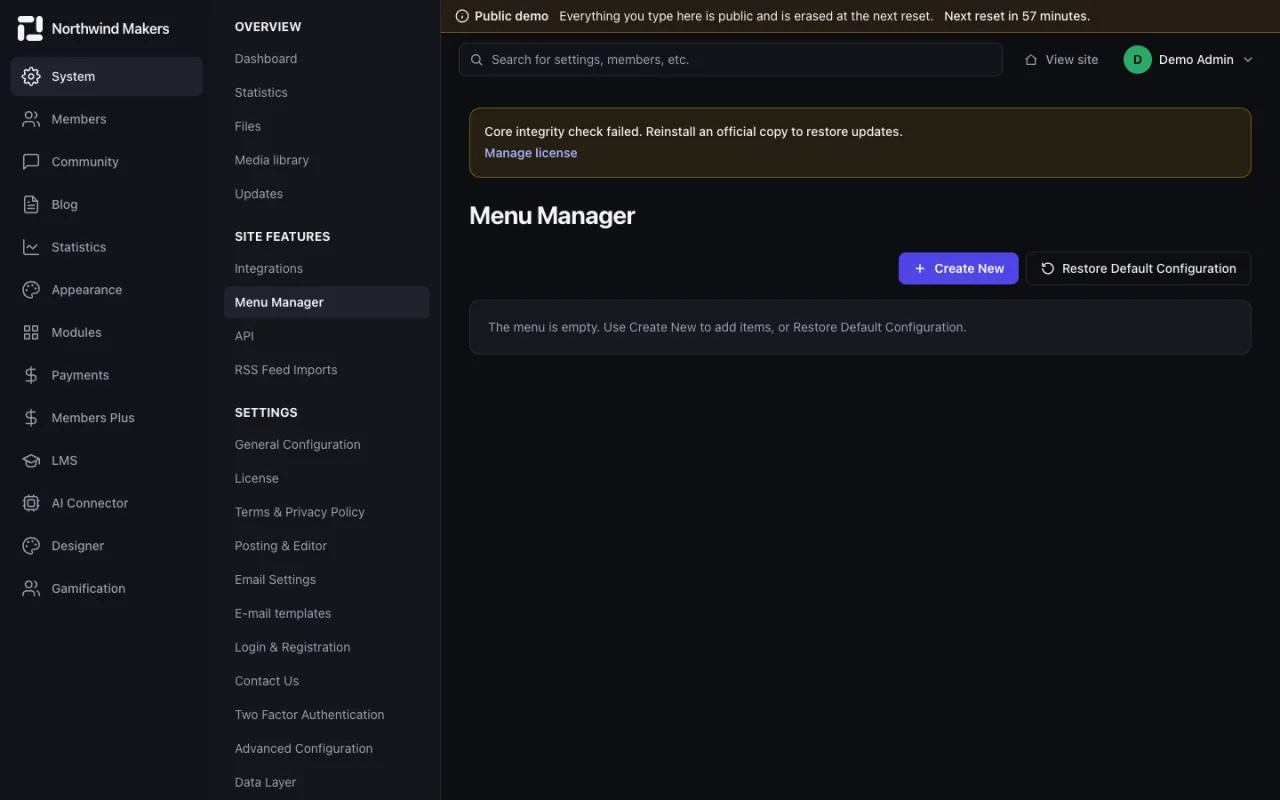Open the Members people icon
The height and width of the screenshot is (800, 1280).
pos(31,119)
